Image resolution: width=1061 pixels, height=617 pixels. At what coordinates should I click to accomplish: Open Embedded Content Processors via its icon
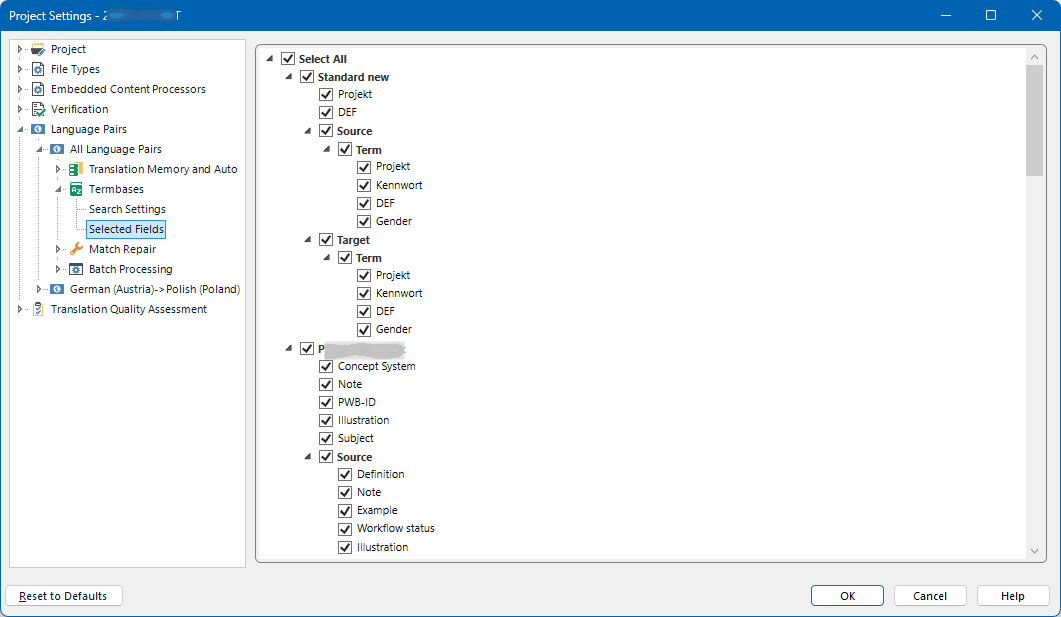(37, 88)
